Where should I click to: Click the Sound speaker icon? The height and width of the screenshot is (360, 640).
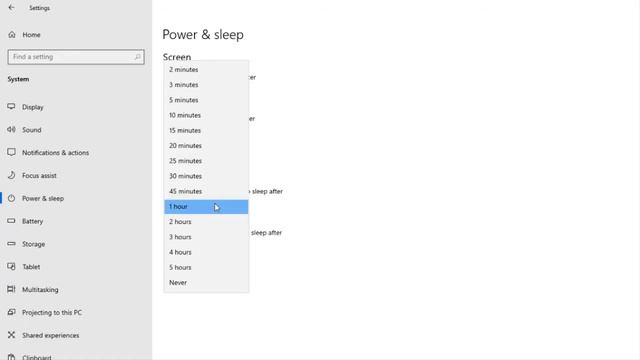tap(11, 129)
